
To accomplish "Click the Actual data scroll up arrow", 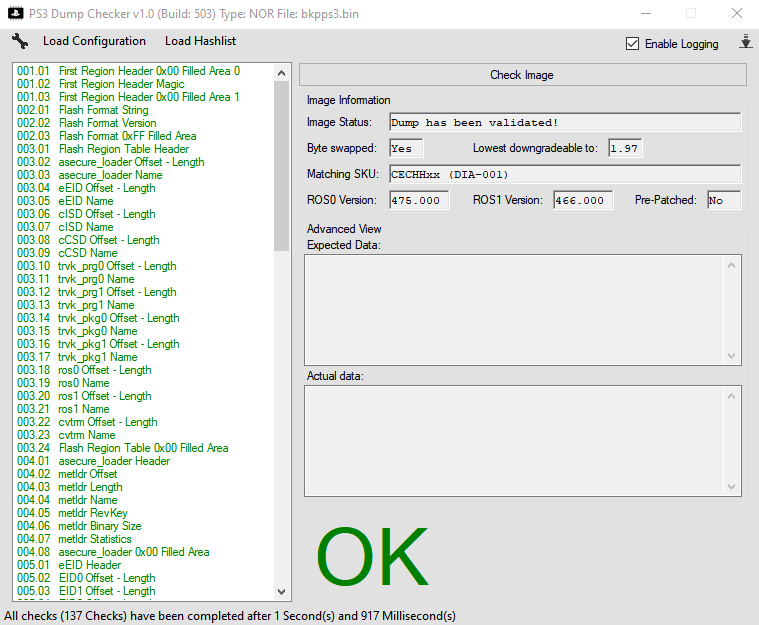I will (731, 396).
